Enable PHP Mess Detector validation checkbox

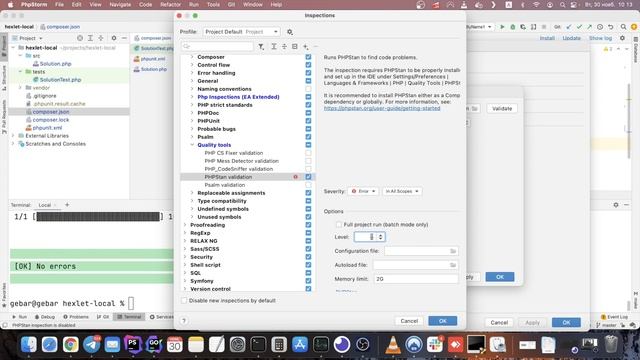(x=308, y=161)
